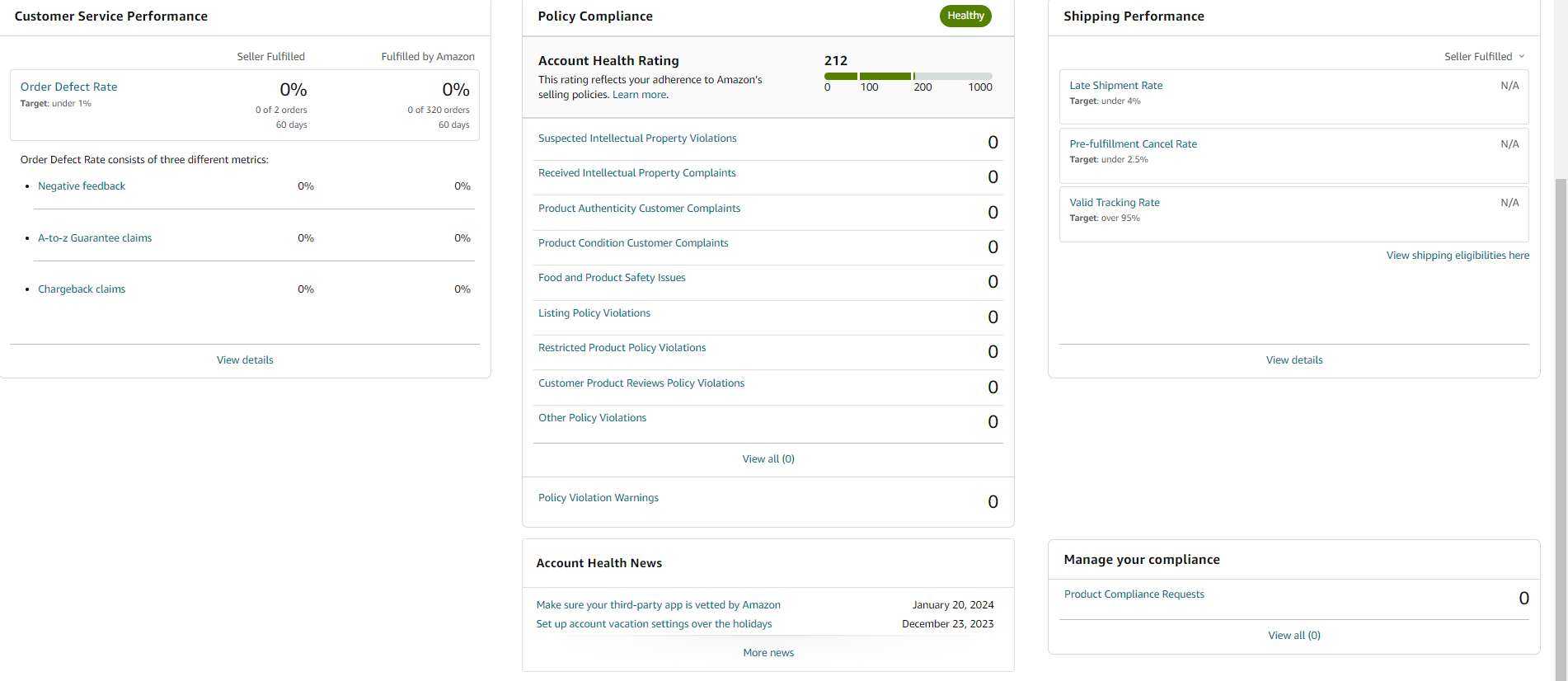The image size is (1568, 681).
Task: Click View details under Shipping Performance
Action: pyautogui.click(x=1294, y=360)
